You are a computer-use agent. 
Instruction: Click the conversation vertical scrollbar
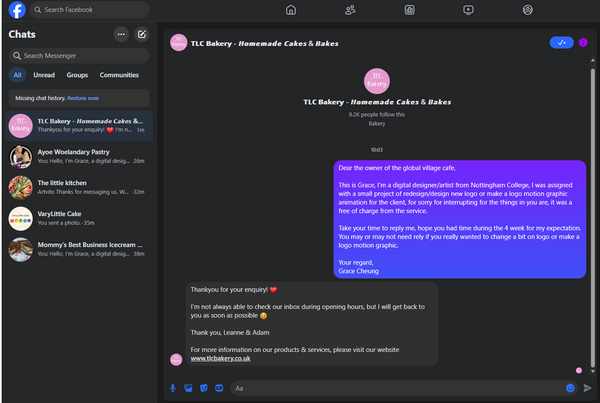[x=593, y=218]
